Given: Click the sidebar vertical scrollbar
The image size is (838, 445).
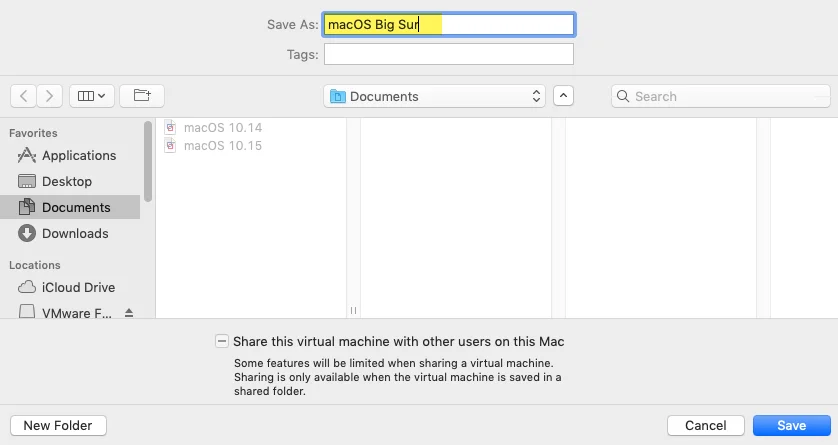Looking at the screenshot, I should coord(148,161).
